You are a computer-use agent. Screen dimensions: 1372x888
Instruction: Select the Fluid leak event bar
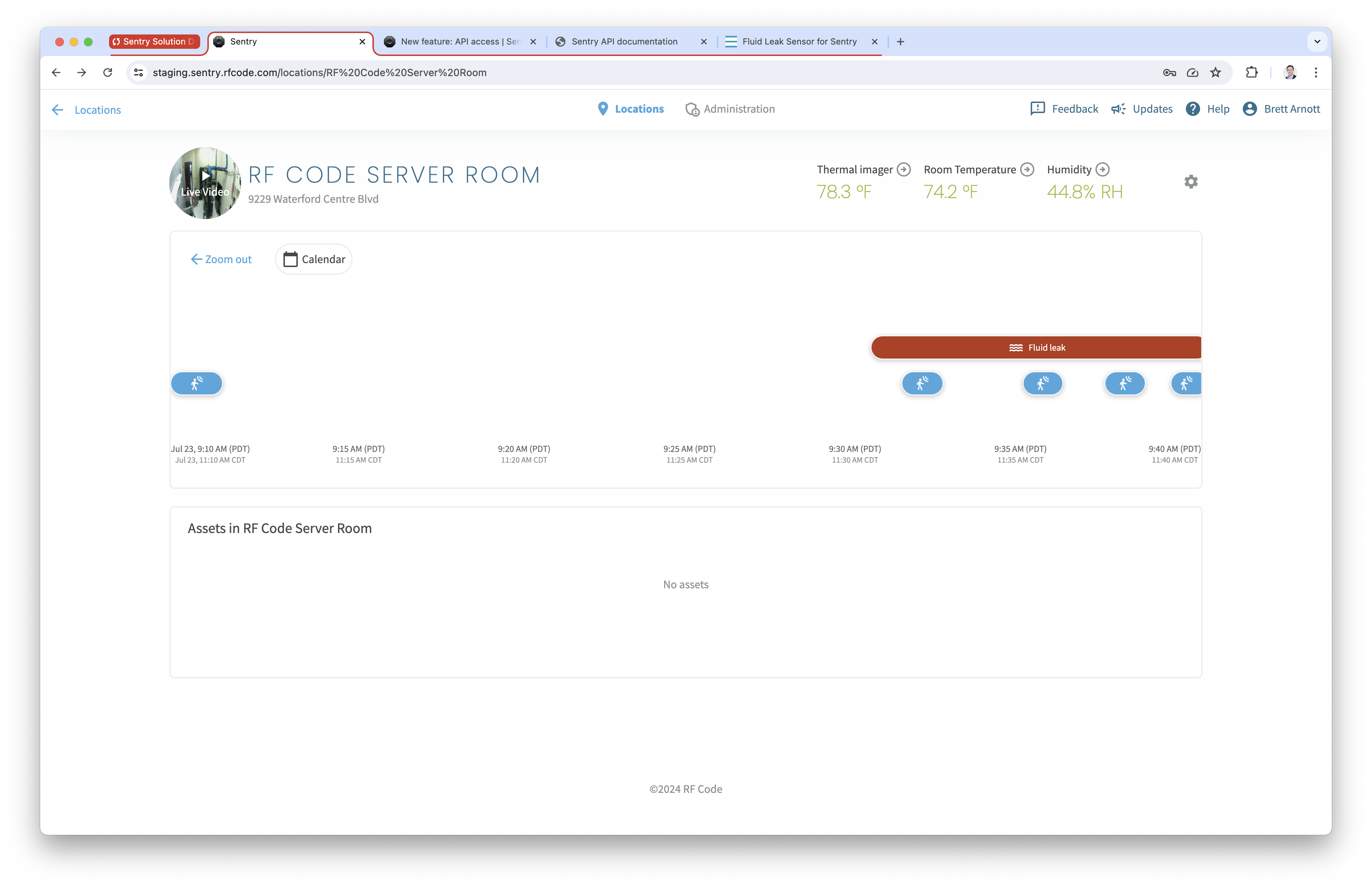[1036, 348]
